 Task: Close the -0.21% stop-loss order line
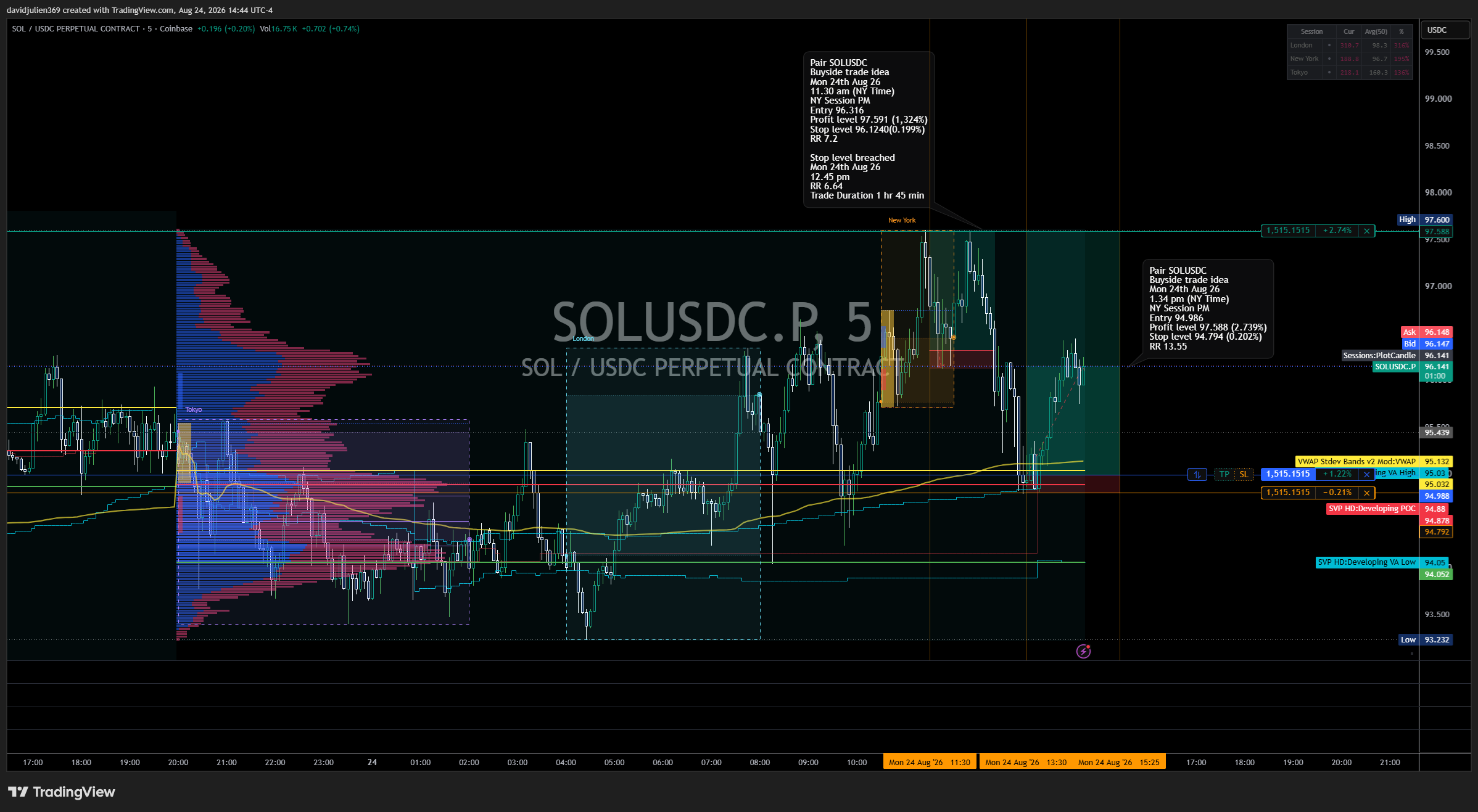[x=1367, y=493]
